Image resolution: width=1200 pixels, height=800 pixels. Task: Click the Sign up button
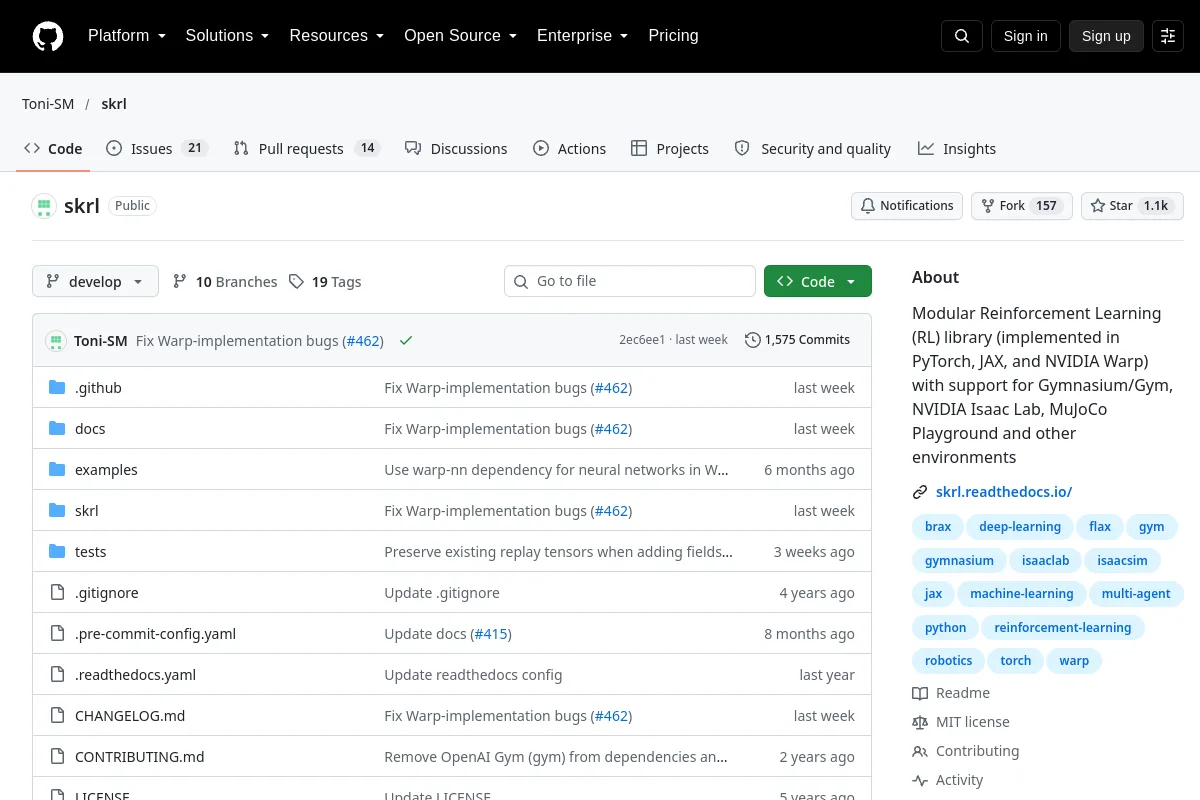click(1106, 36)
